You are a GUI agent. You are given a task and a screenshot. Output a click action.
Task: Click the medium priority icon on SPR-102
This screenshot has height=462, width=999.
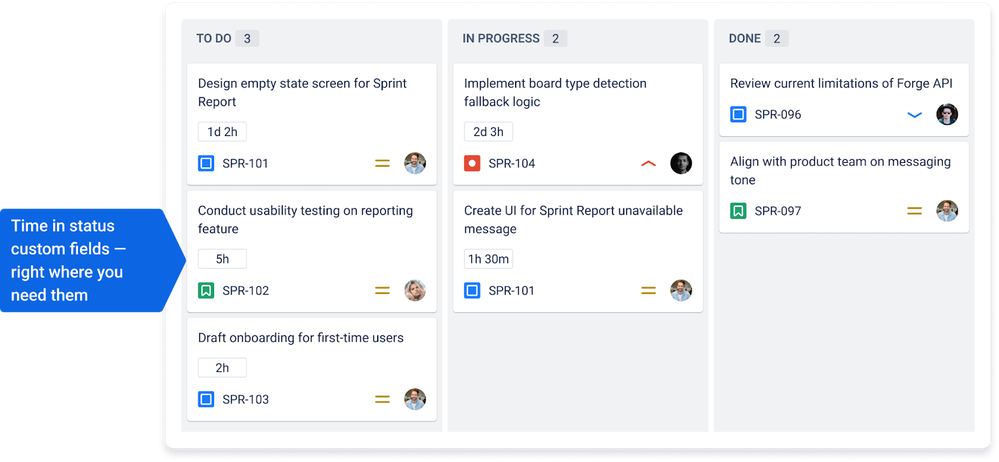click(382, 291)
